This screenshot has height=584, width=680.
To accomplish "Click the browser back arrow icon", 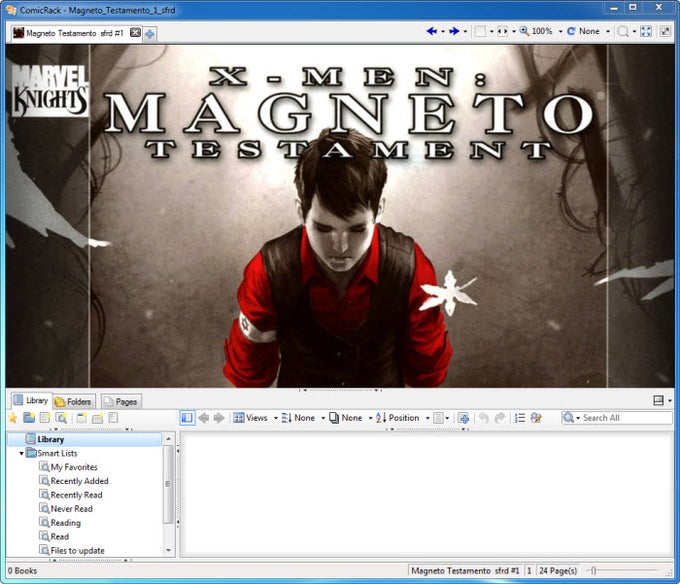I will 203,418.
